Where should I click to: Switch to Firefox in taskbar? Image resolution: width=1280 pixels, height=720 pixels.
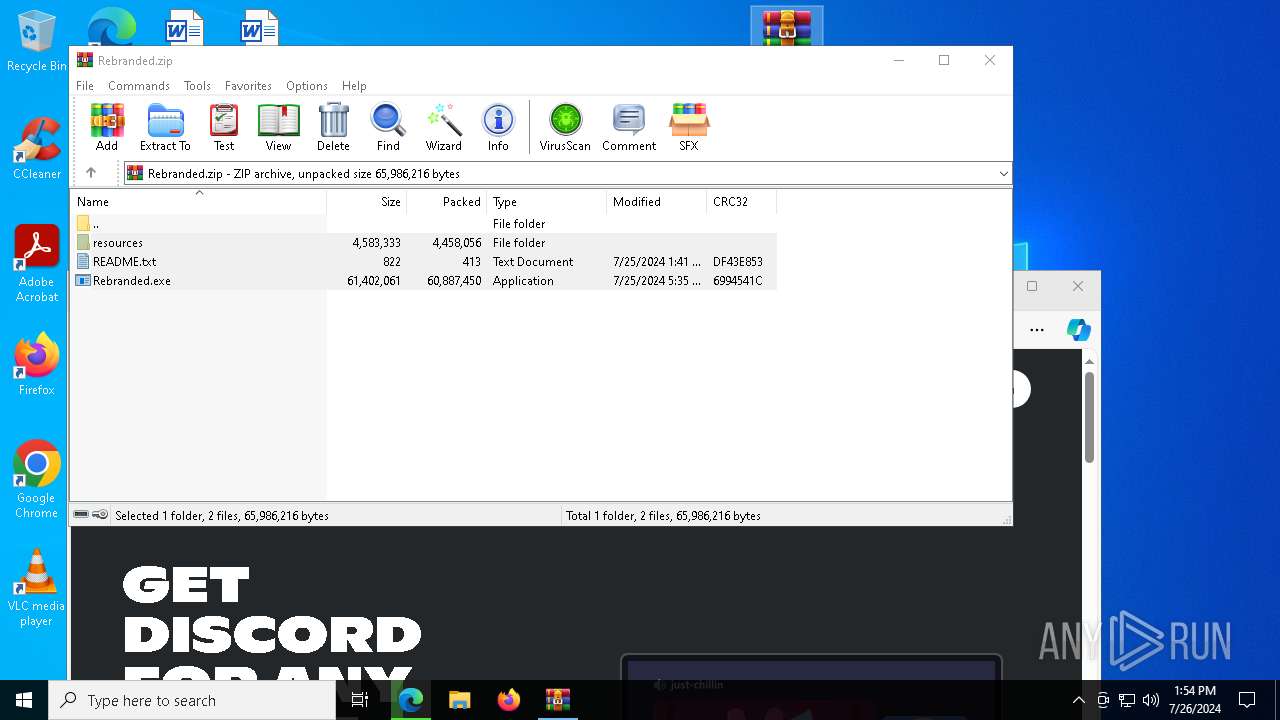[x=509, y=700]
